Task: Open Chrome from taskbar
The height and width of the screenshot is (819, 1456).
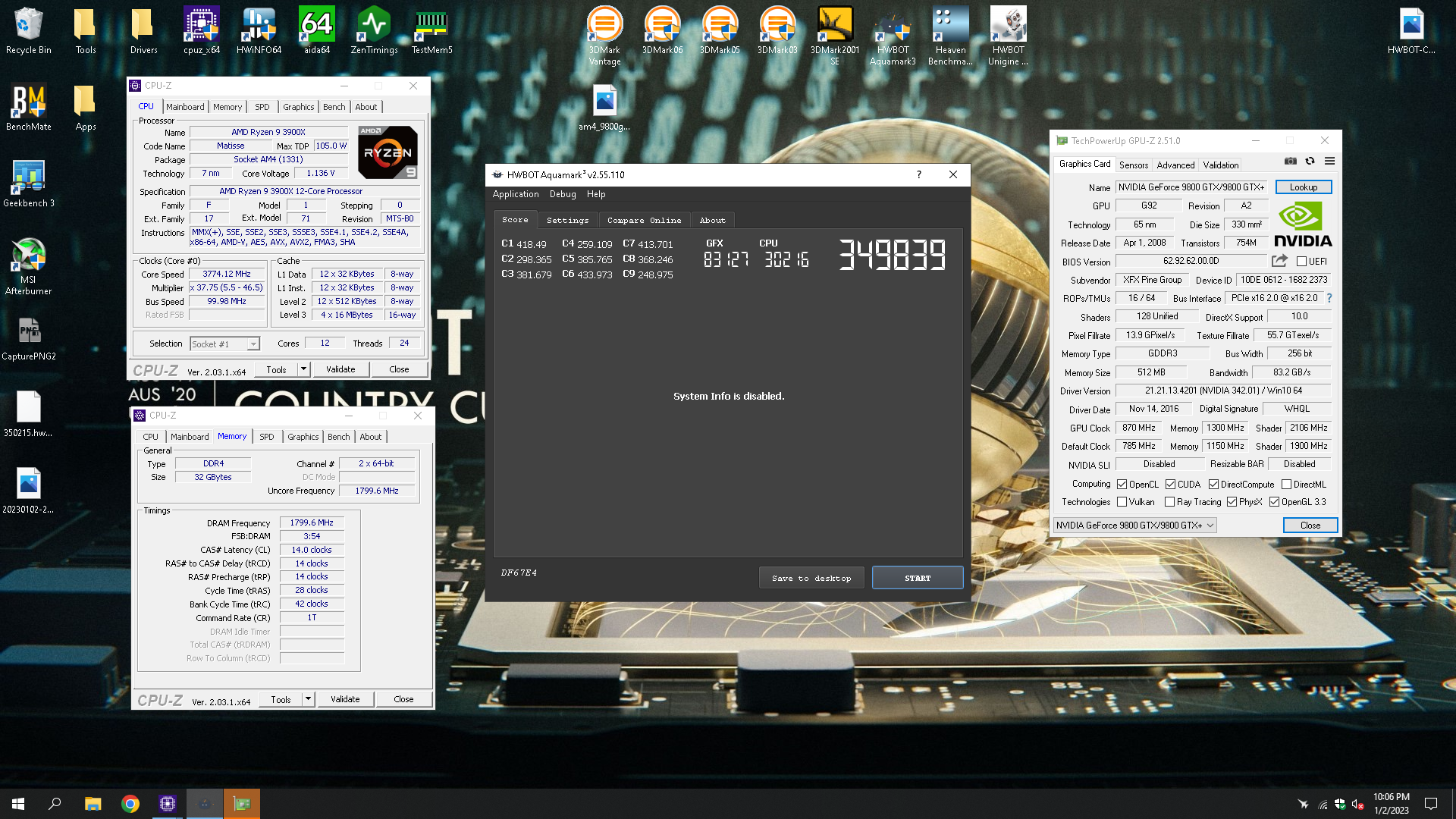Action: click(130, 804)
